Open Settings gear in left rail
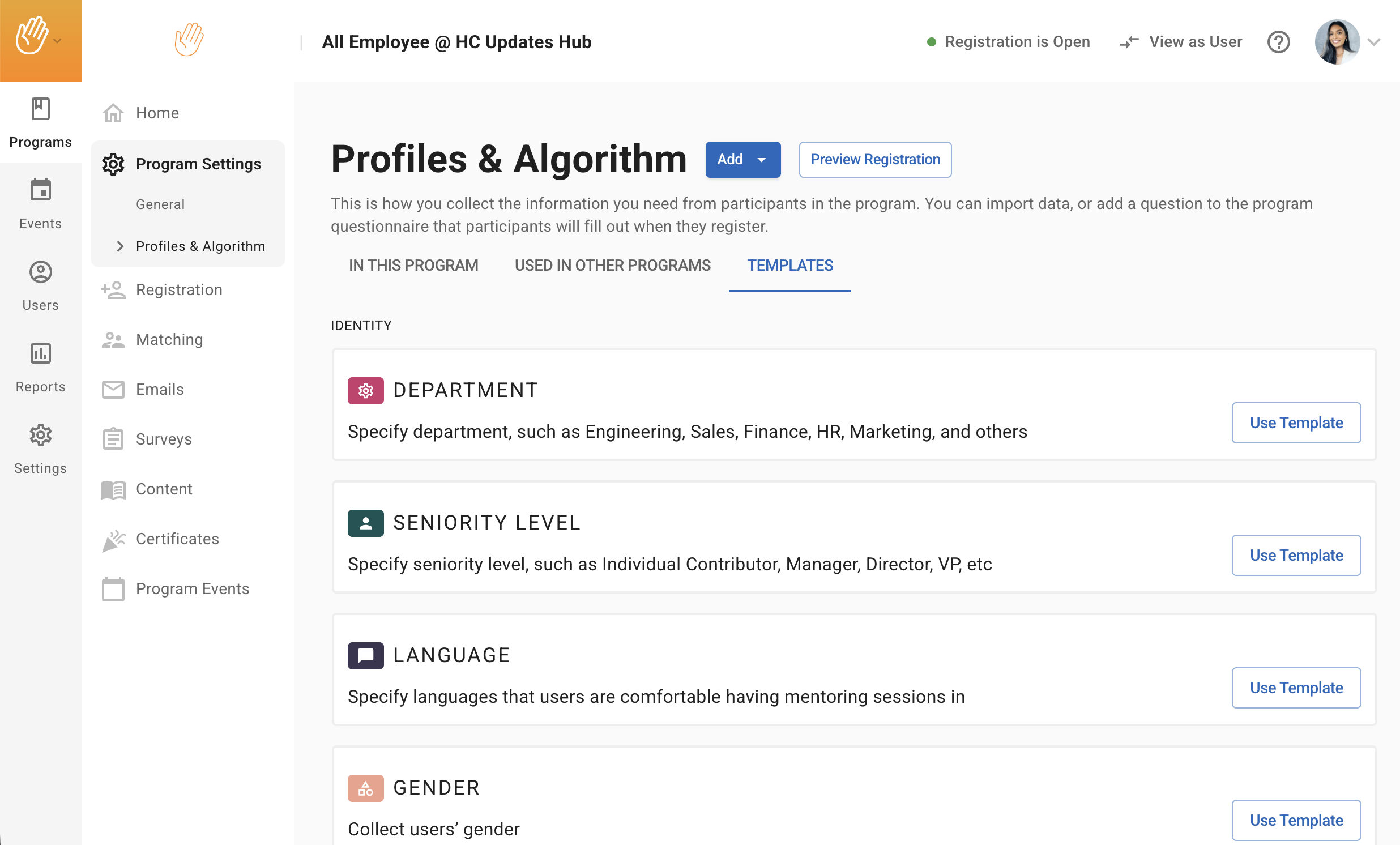The width and height of the screenshot is (1400, 845). (40, 436)
